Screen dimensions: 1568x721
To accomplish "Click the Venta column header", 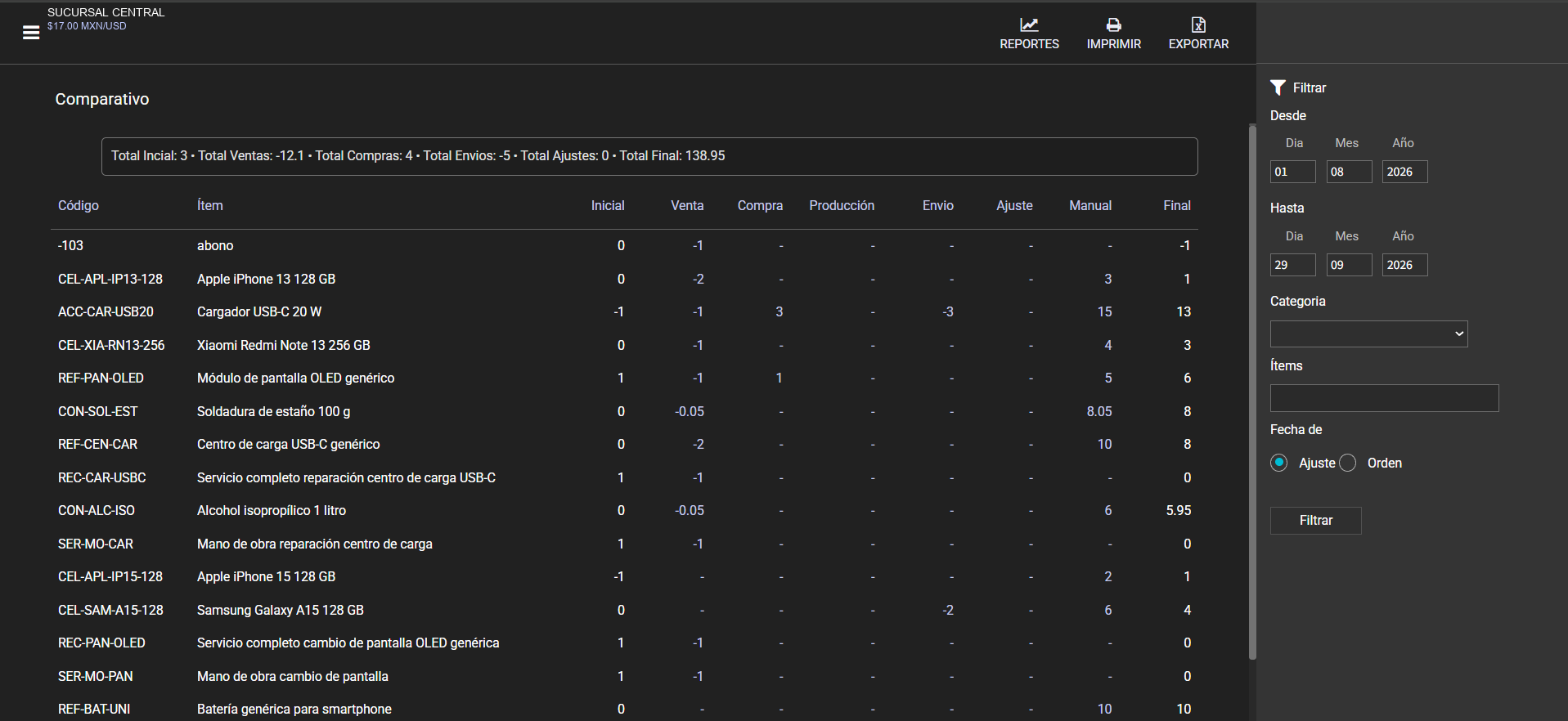I will [x=687, y=206].
